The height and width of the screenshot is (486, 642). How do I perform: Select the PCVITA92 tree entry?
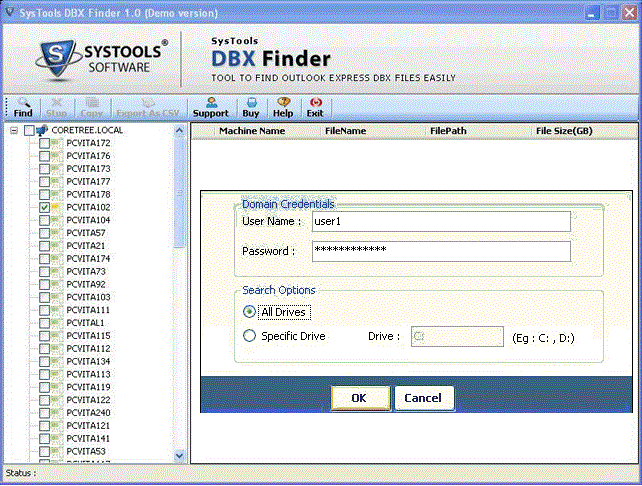coord(86,284)
